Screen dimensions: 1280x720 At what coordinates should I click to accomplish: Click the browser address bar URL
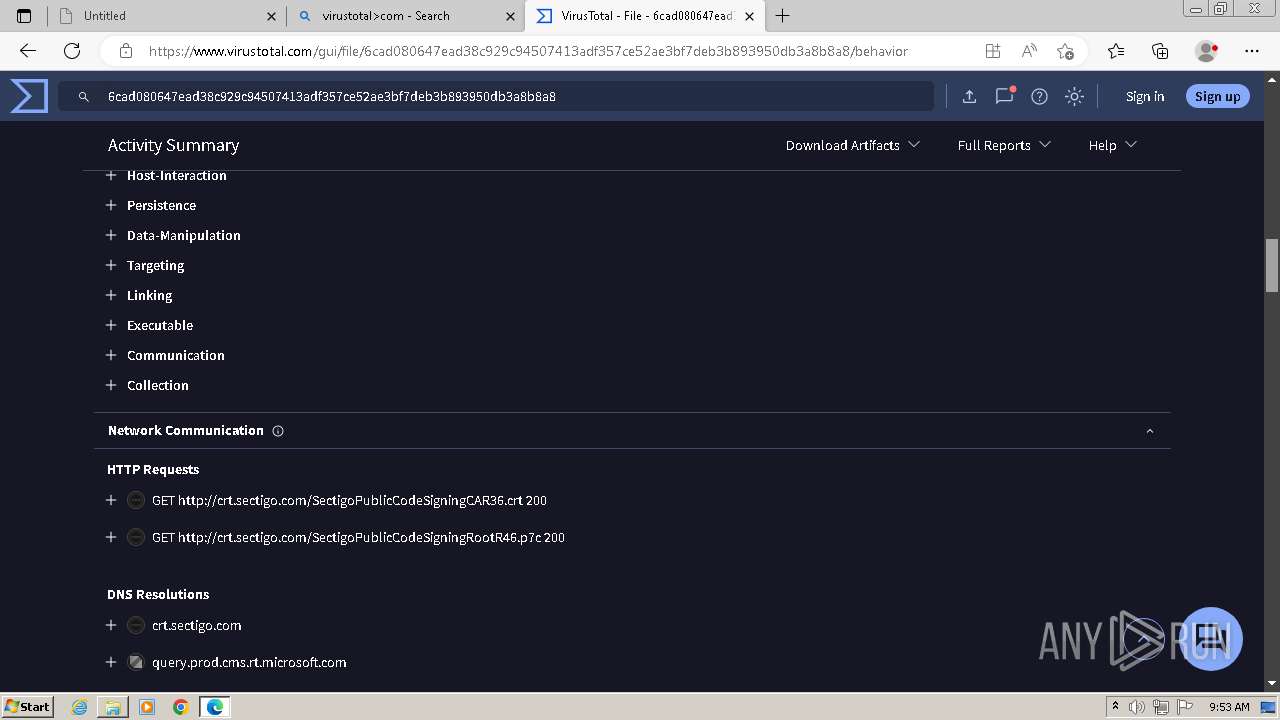(528, 51)
